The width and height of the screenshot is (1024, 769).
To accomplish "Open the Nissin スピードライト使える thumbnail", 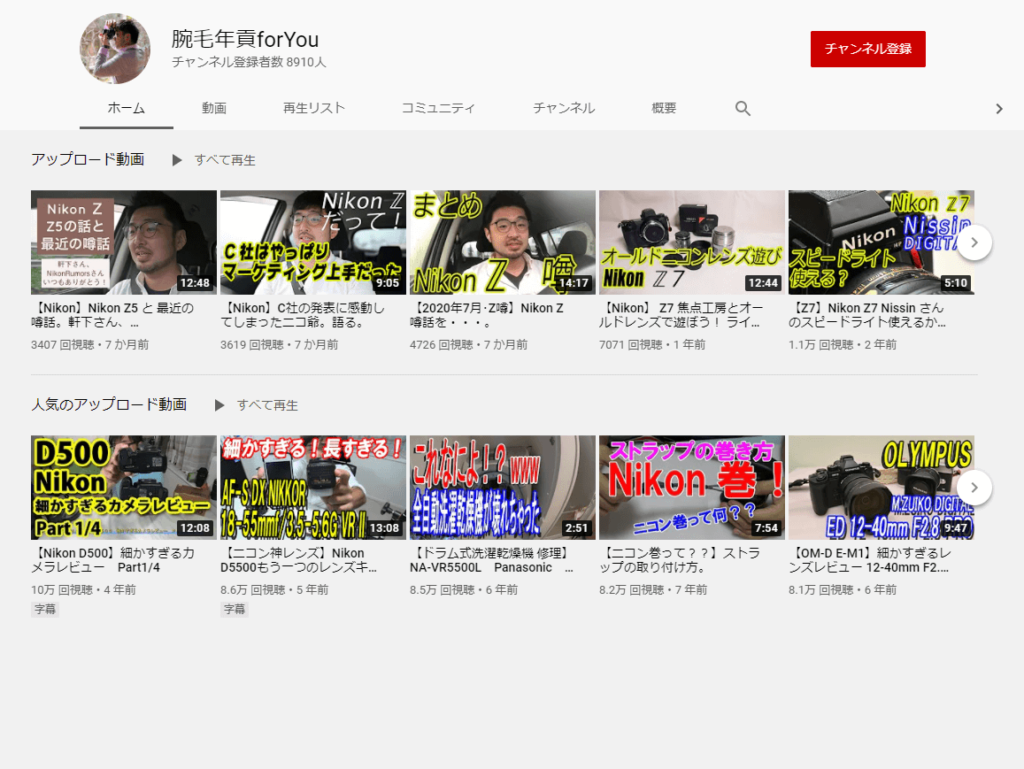I will (x=881, y=242).
